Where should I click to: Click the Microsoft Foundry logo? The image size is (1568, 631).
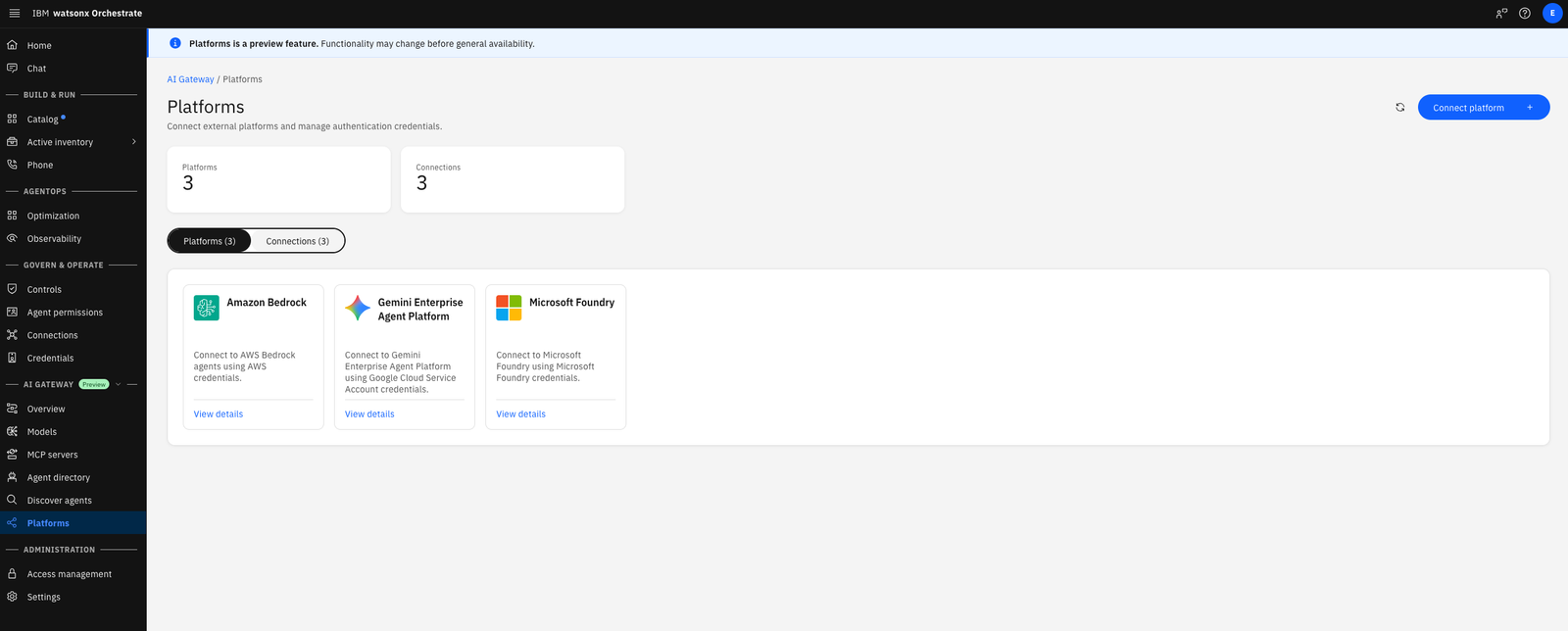(509, 308)
